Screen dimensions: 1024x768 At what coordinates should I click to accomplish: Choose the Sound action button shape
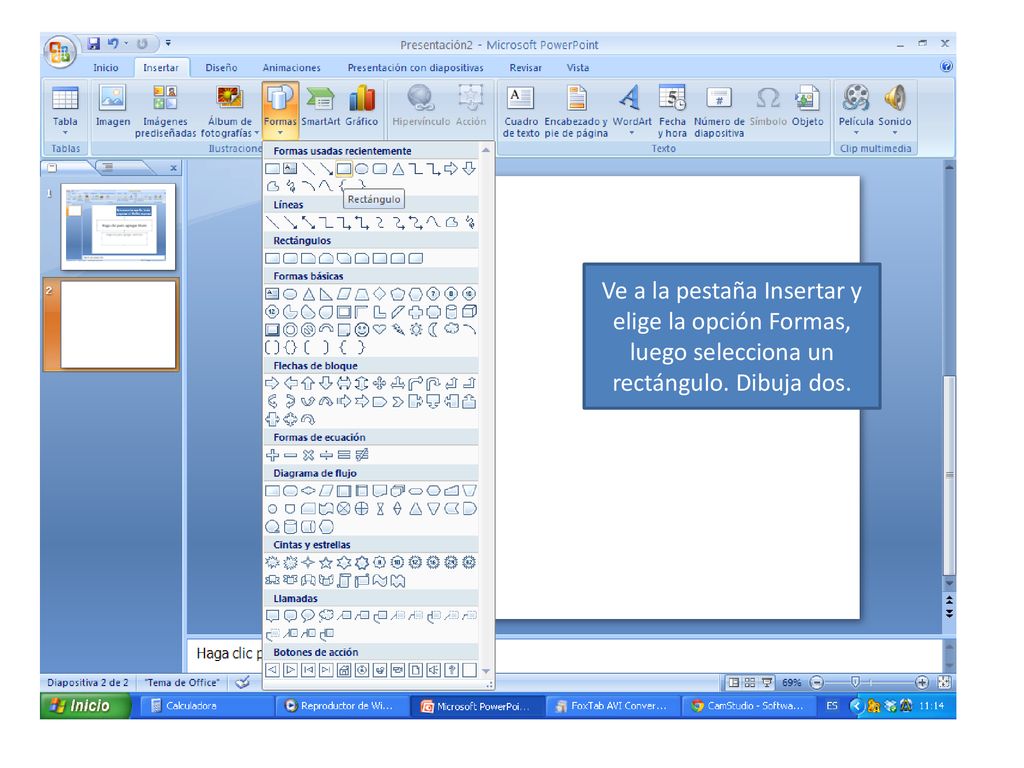[433, 669]
